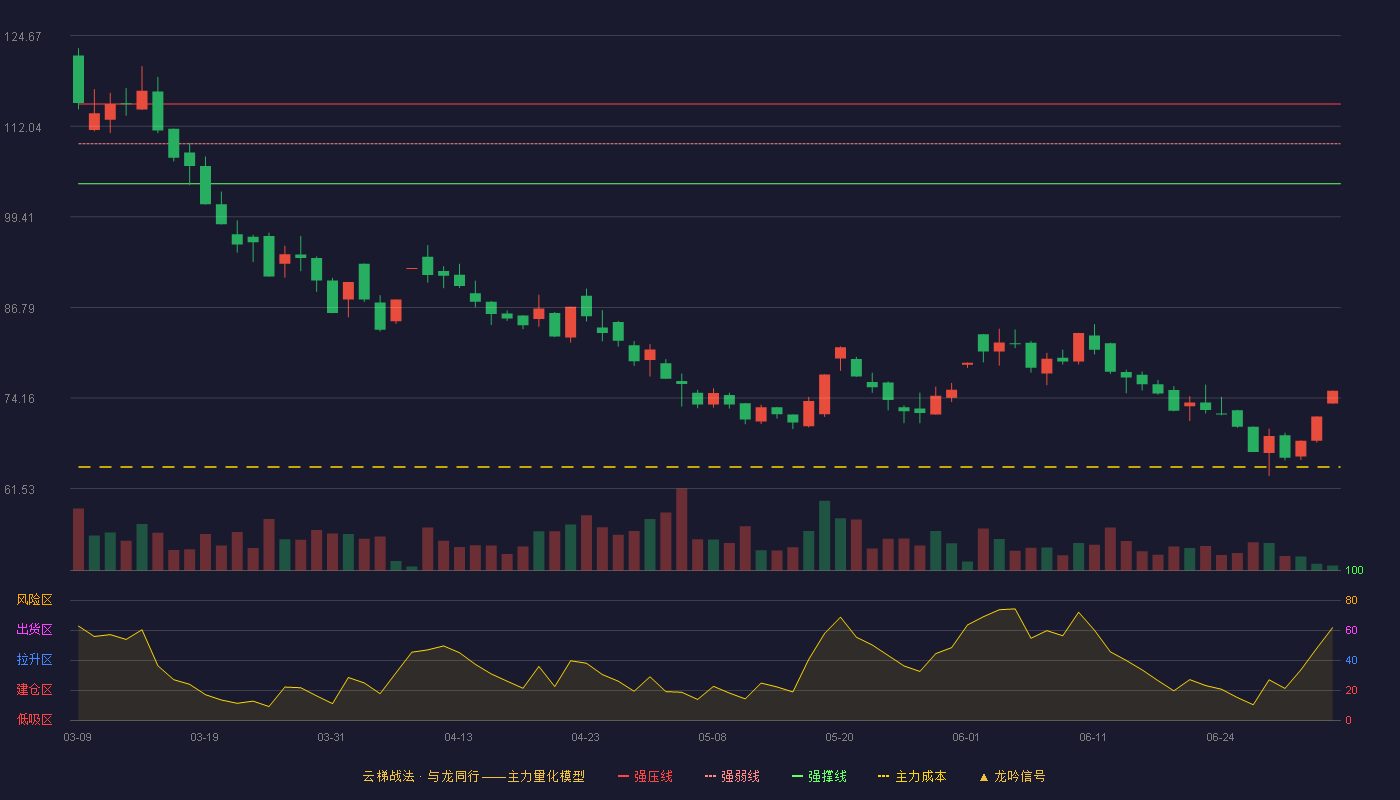Click the 出货区 zone label
This screenshot has height=800, width=1400.
click(34, 630)
